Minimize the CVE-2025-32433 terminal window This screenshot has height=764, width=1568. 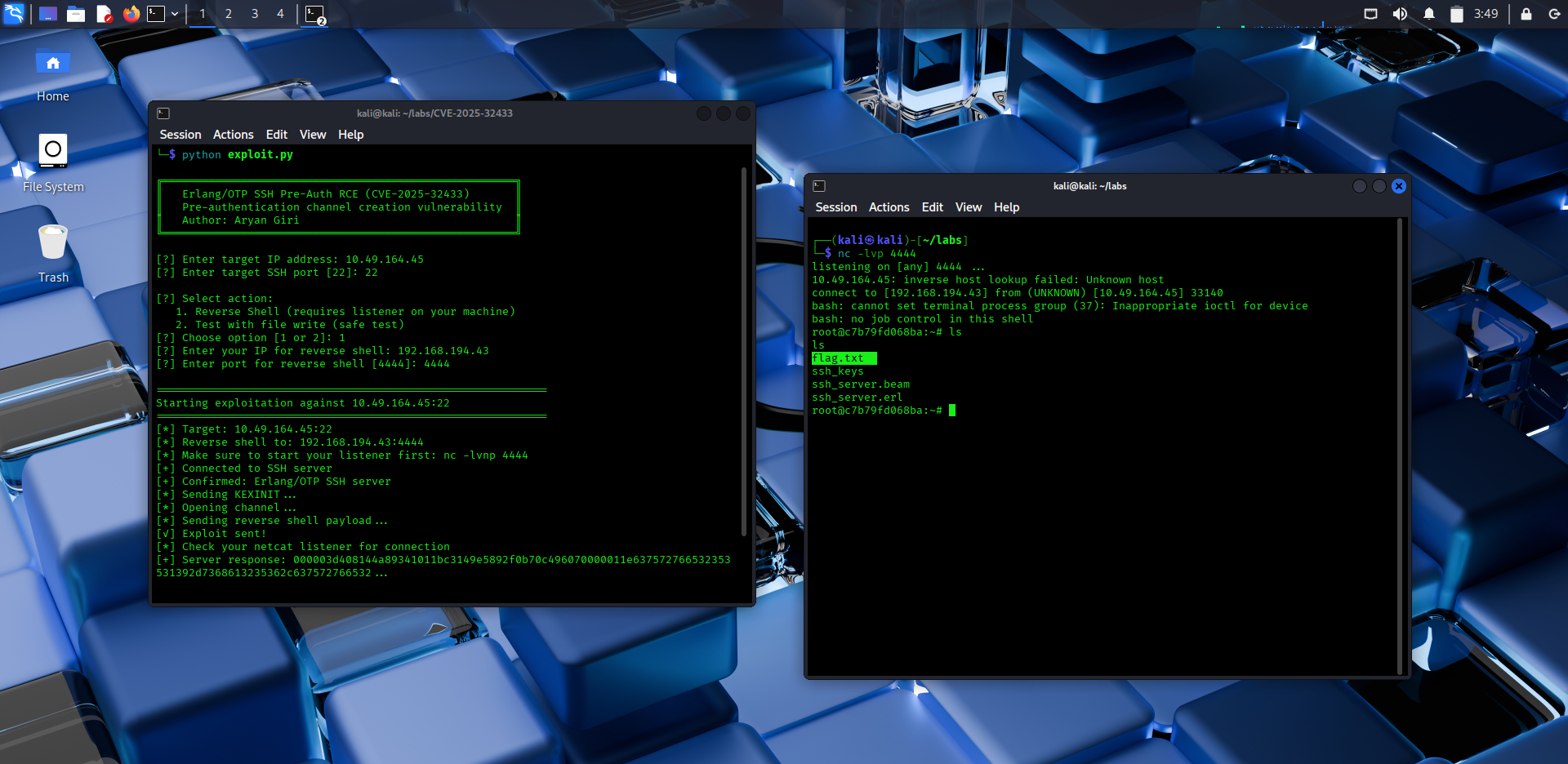coord(703,113)
